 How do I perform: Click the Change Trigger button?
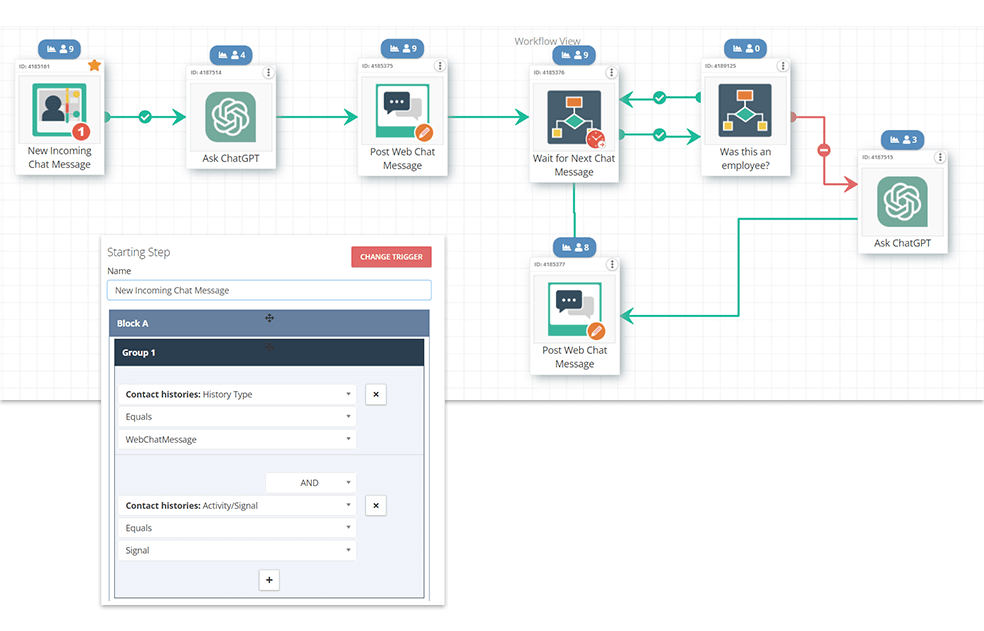[x=391, y=257]
